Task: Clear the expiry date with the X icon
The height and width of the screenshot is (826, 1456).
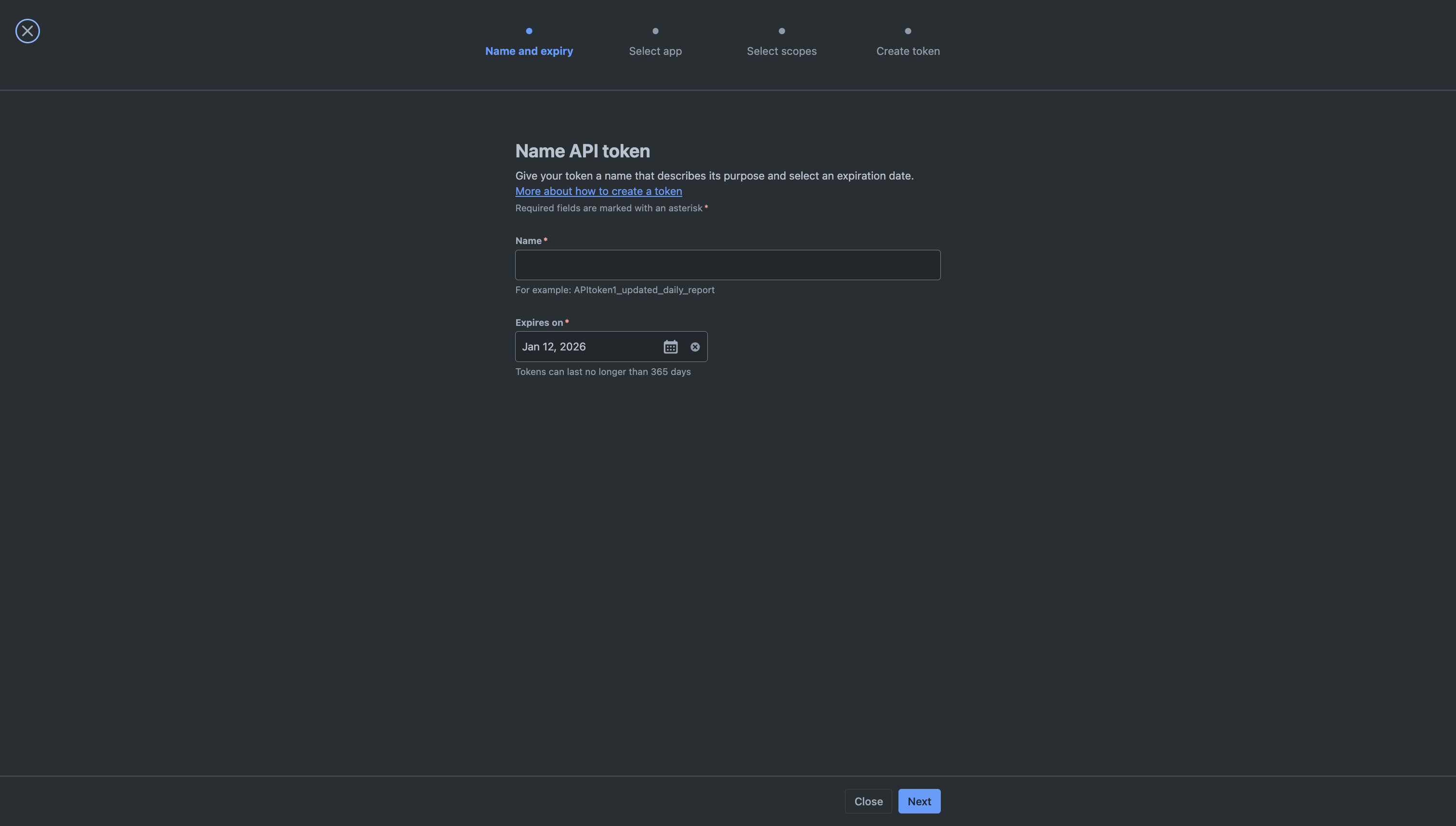Action: pyautogui.click(x=694, y=347)
